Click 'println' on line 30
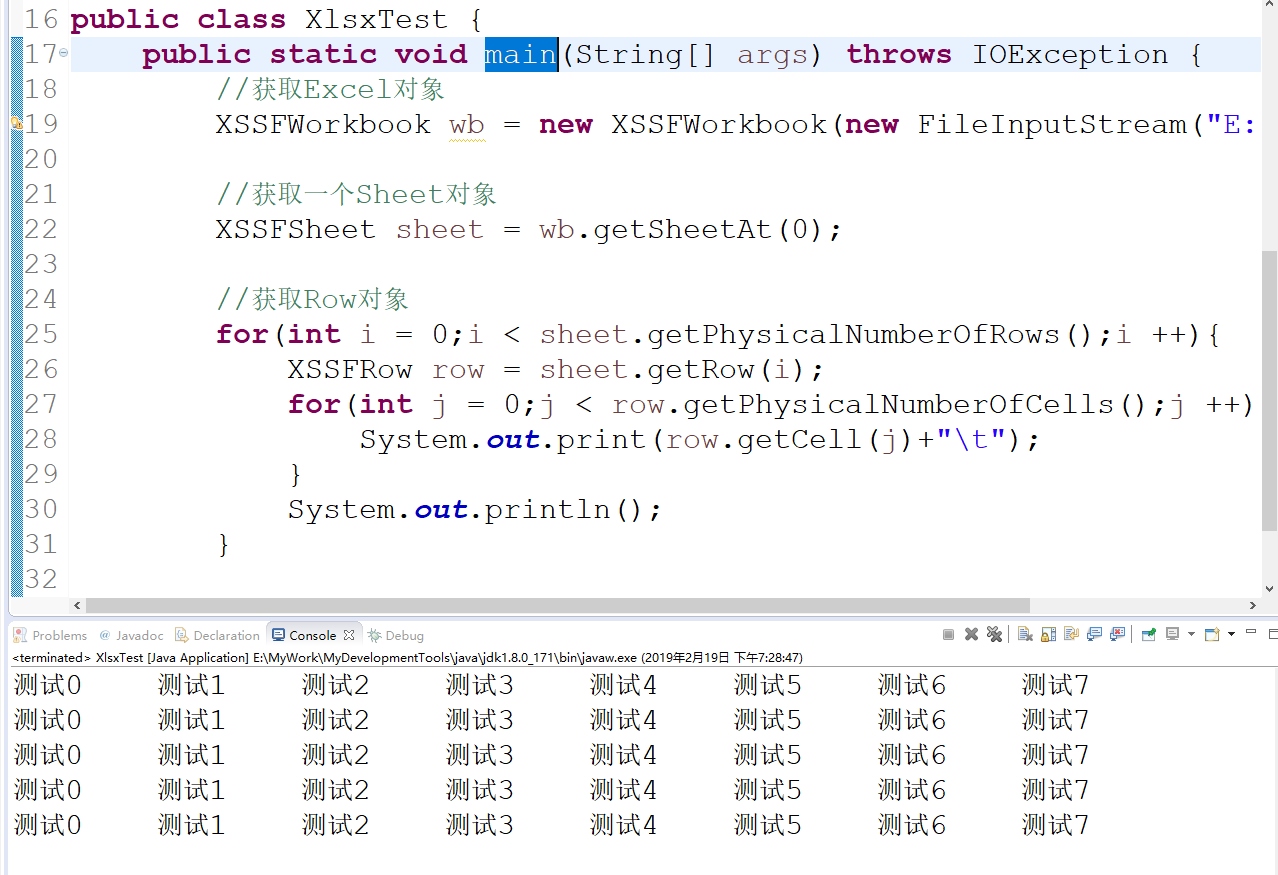Viewport: 1278px width, 875px height. point(547,510)
